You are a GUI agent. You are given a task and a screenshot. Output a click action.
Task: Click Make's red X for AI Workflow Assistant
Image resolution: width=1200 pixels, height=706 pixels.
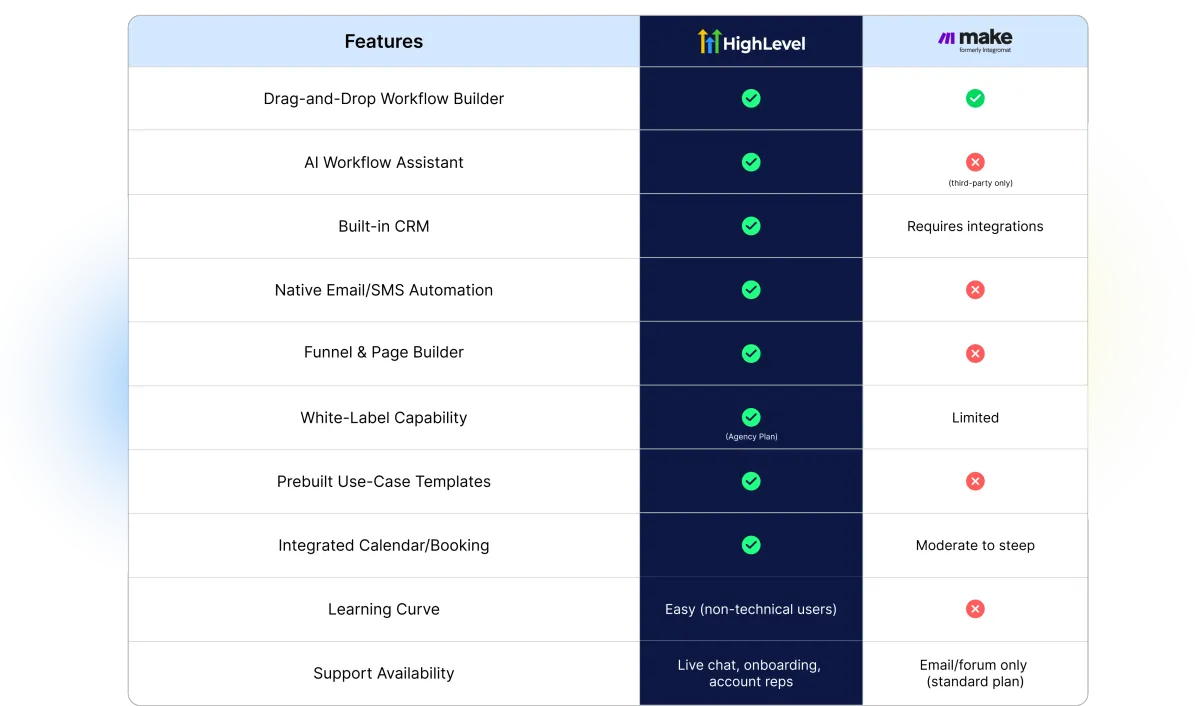975,162
